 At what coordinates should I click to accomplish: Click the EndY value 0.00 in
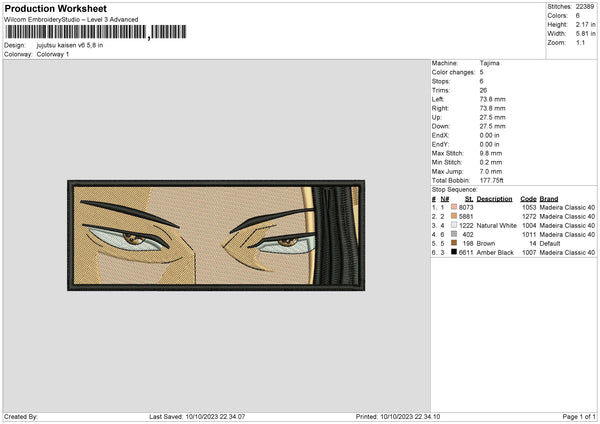489,144
